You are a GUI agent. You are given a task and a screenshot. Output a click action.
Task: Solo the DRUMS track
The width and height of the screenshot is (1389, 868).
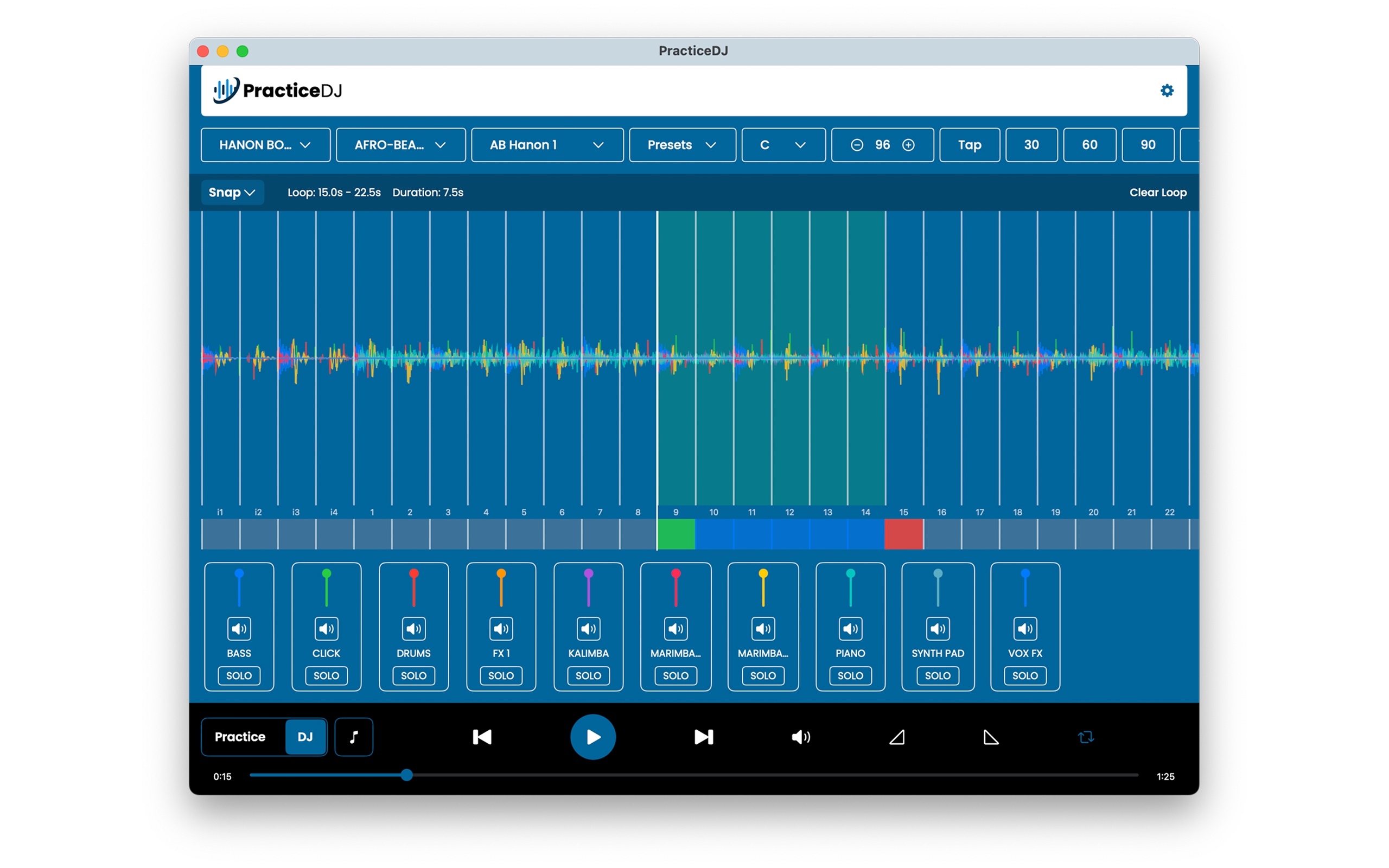pos(413,676)
